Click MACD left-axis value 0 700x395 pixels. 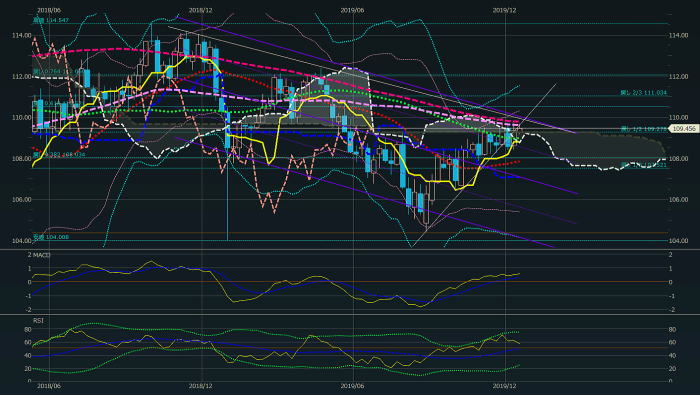point(29,282)
